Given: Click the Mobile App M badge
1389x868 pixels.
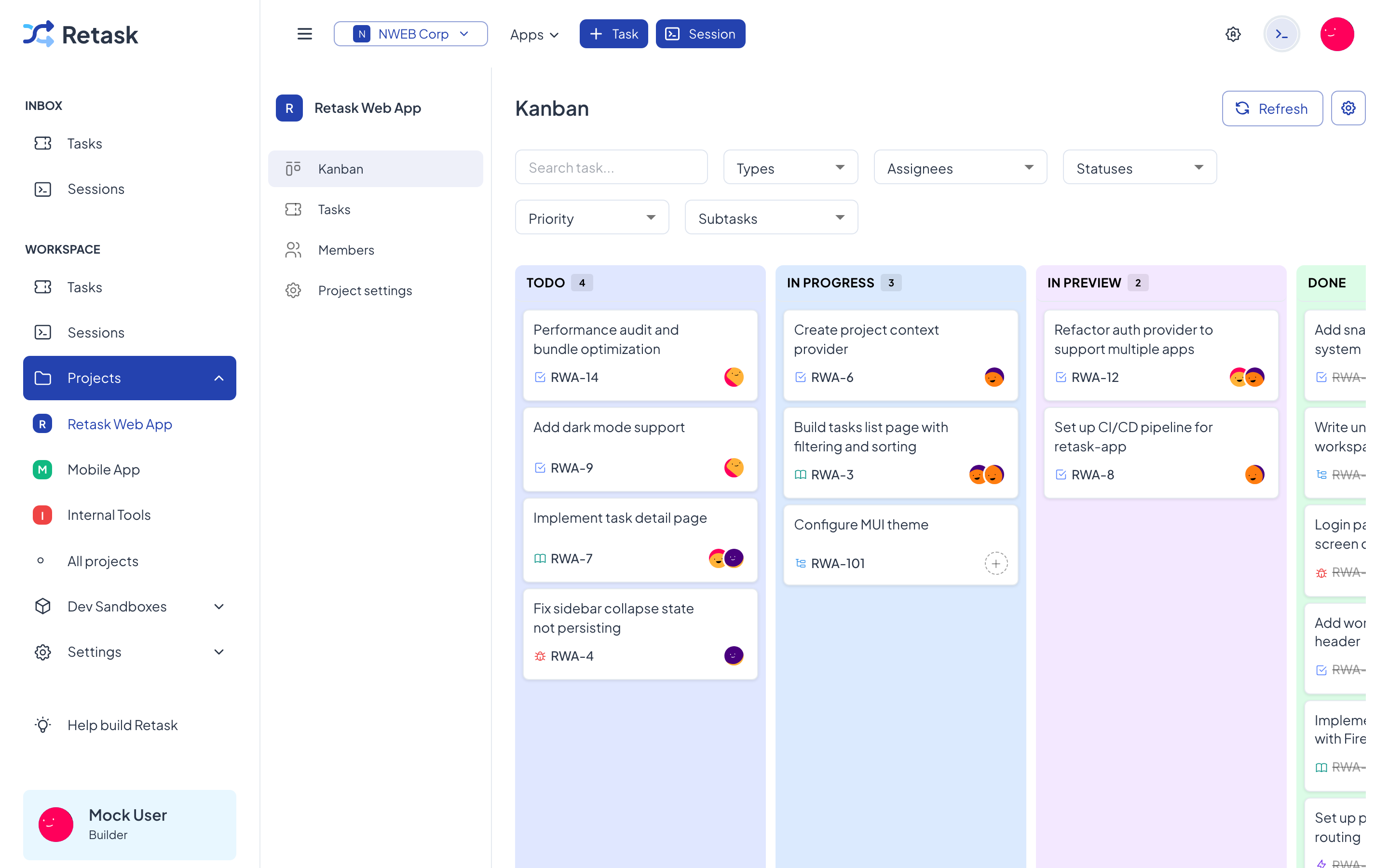Looking at the screenshot, I should tap(42, 470).
